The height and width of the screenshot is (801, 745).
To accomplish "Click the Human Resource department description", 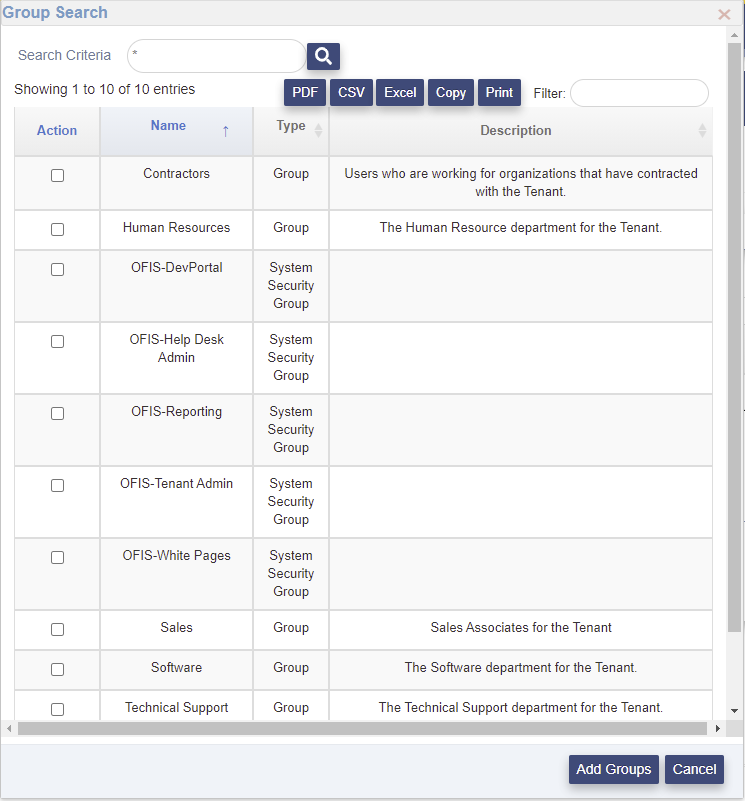I will [521, 228].
